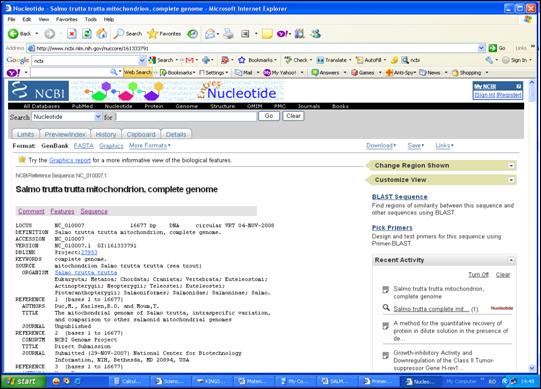The image size is (541, 389).
Task: Click the Google toolbar spell Check icon
Action: [288, 60]
